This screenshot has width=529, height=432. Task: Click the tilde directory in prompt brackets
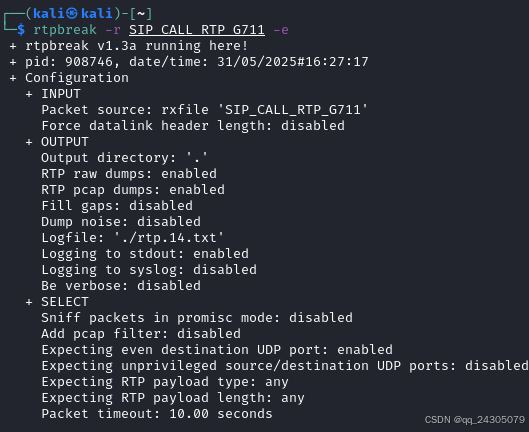click(141, 14)
